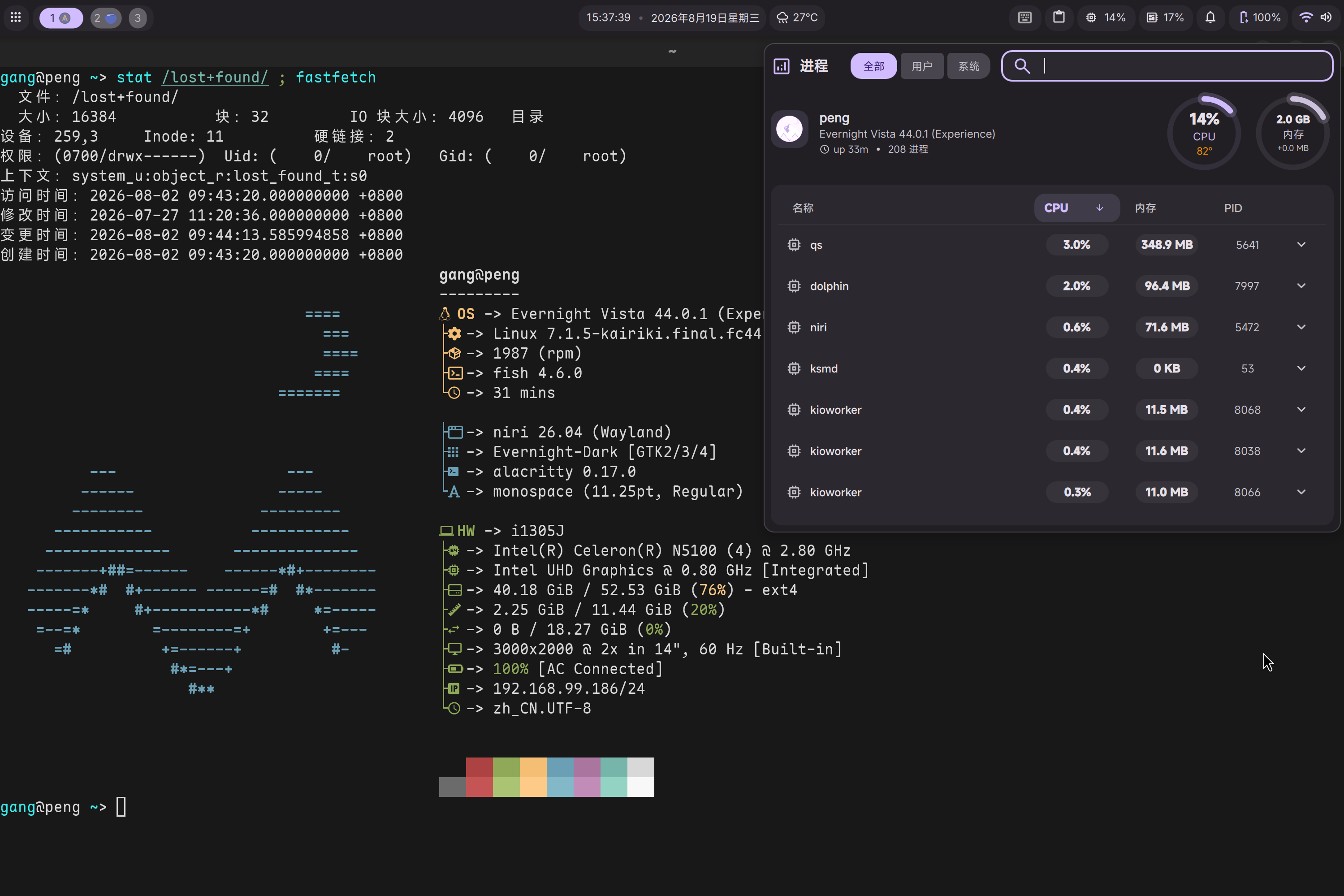The width and height of the screenshot is (1344, 896).
Task: Select the 系统 filter tab
Action: (x=969, y=66)
